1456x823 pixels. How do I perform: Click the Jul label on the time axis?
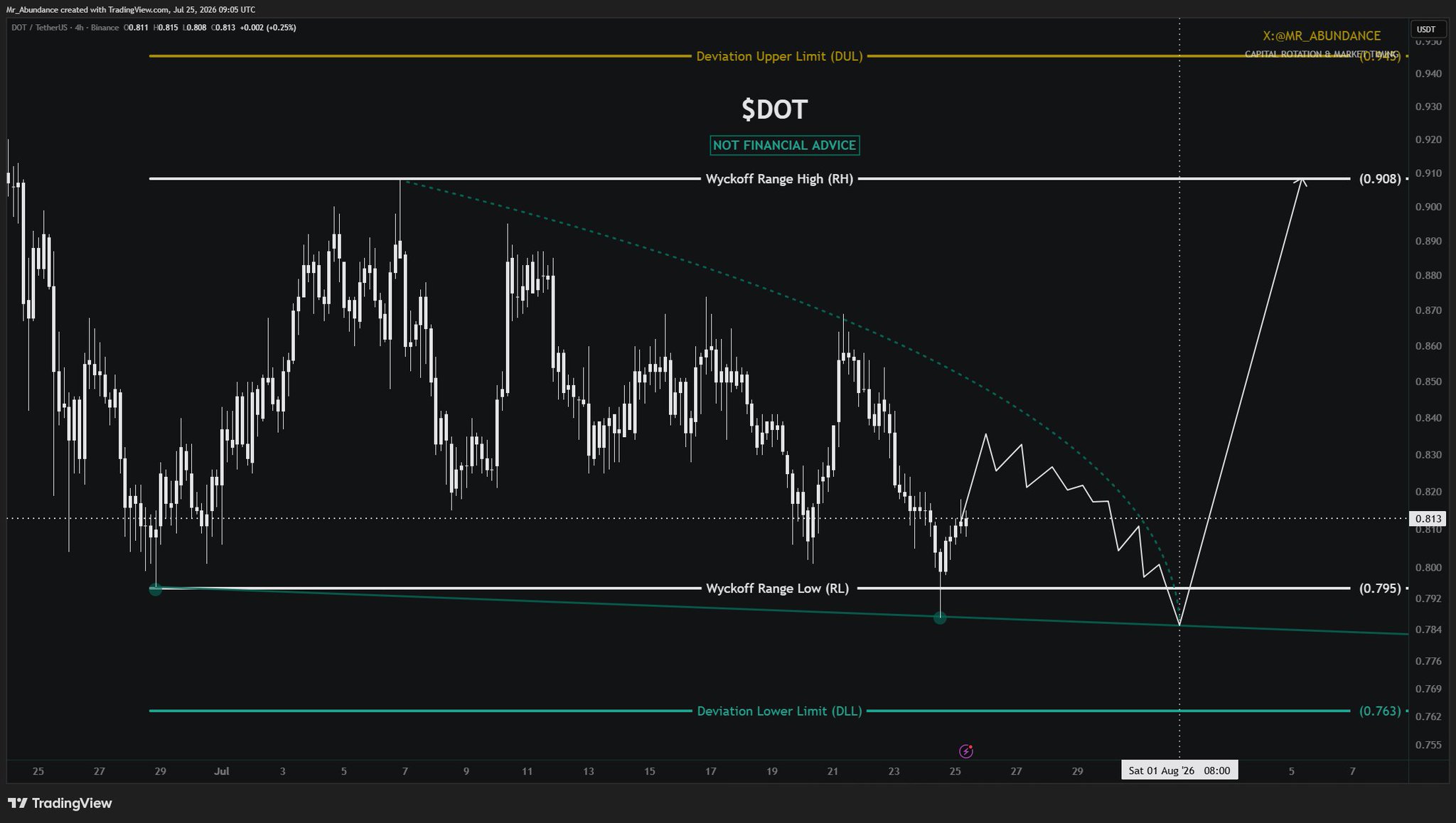pyautogui.click(x=222, y=771)
